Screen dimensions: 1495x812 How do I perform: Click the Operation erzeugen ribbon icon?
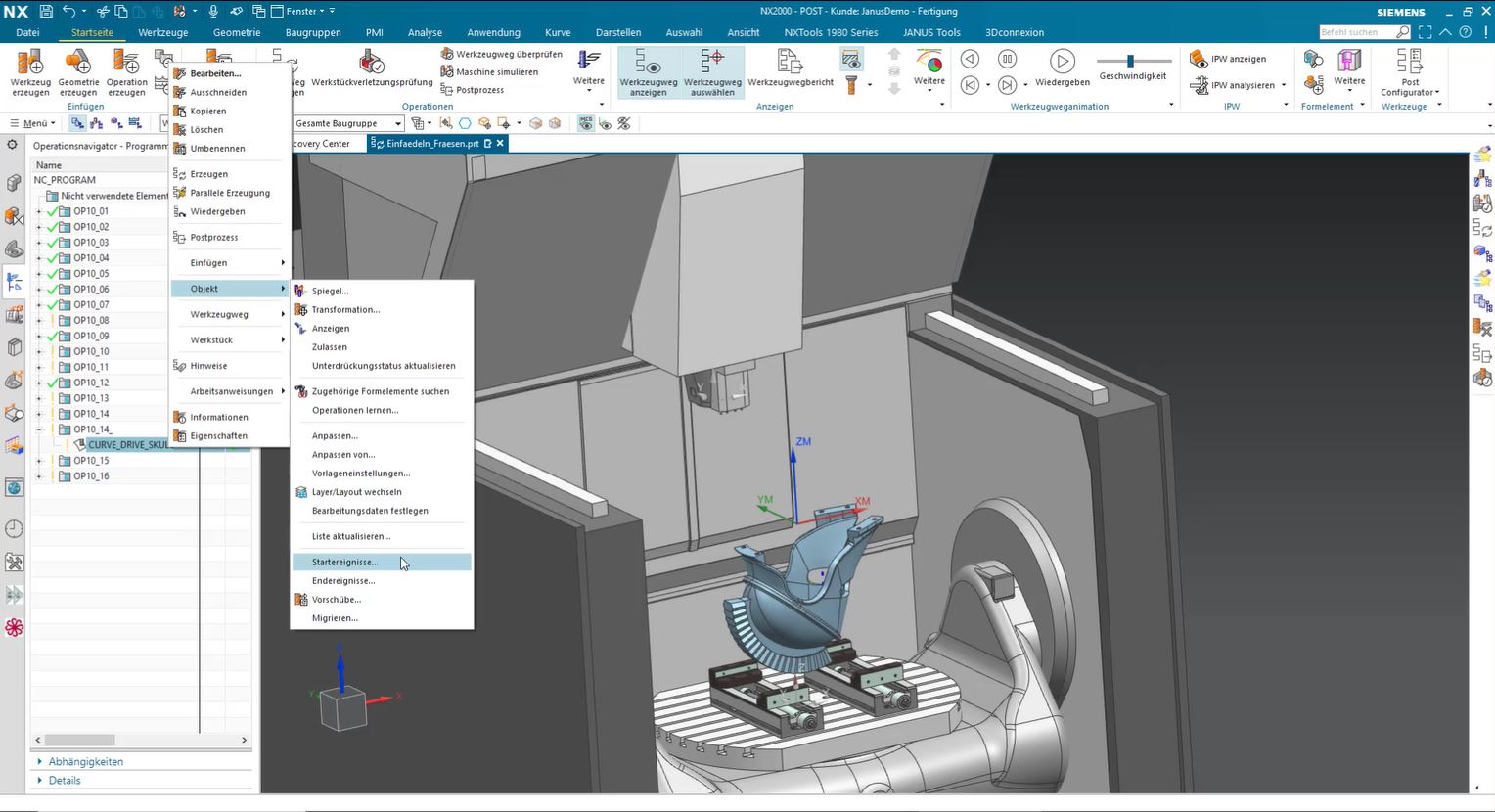click(x=127, y=72)
